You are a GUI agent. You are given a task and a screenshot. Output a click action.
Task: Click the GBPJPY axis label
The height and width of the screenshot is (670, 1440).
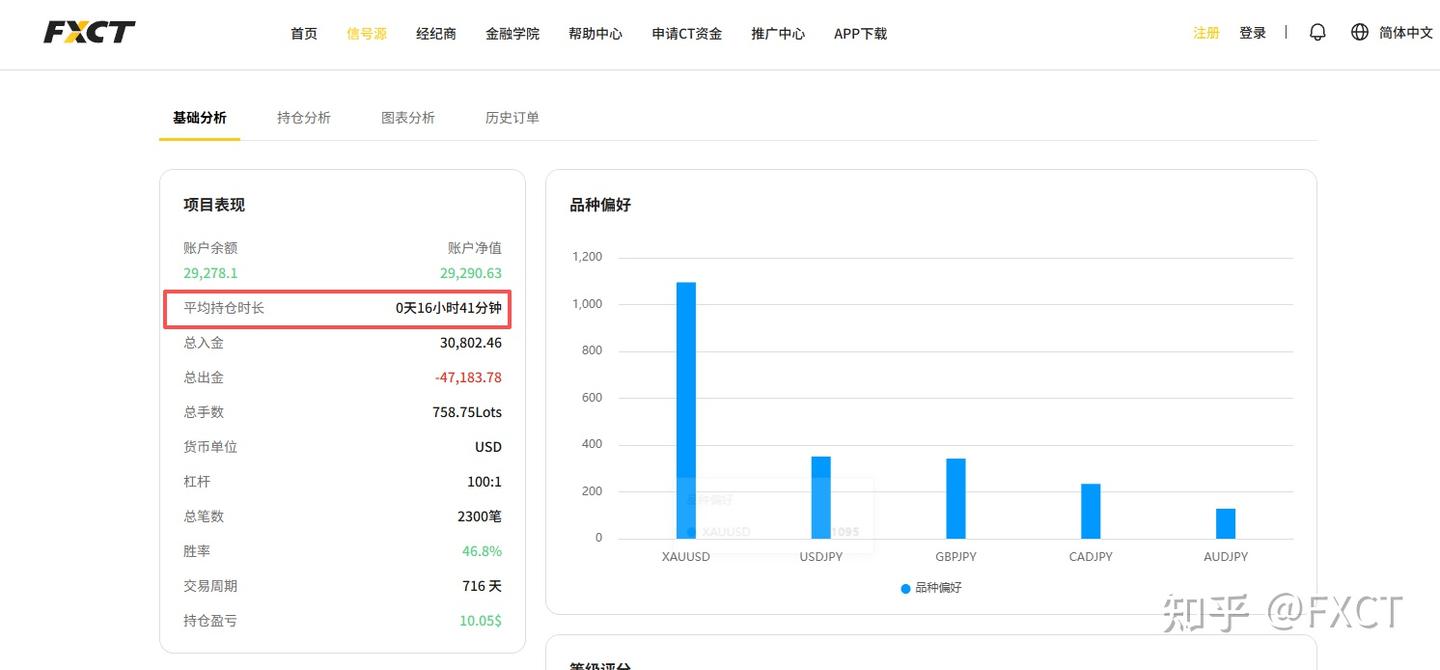pyautogui.click(x=956, y=557)
